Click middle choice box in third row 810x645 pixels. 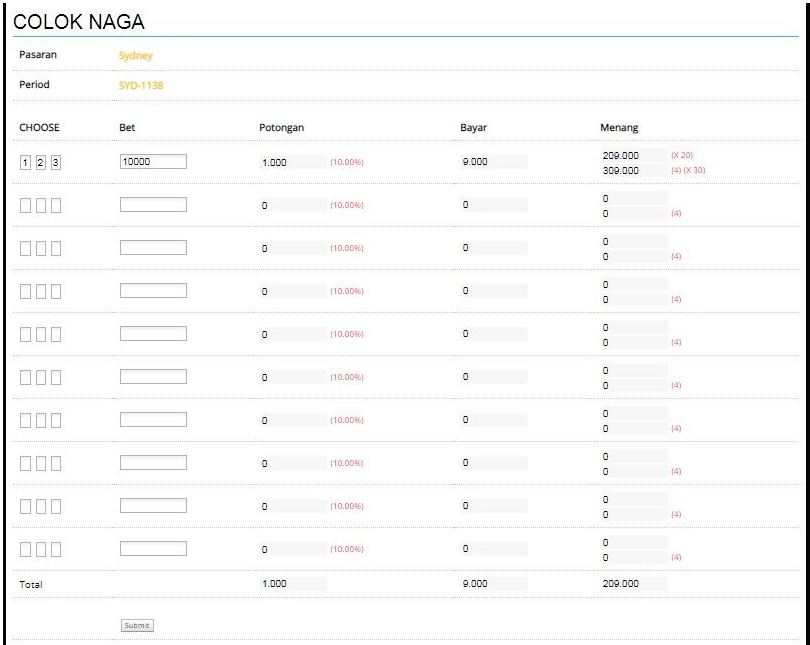[40, 248]
